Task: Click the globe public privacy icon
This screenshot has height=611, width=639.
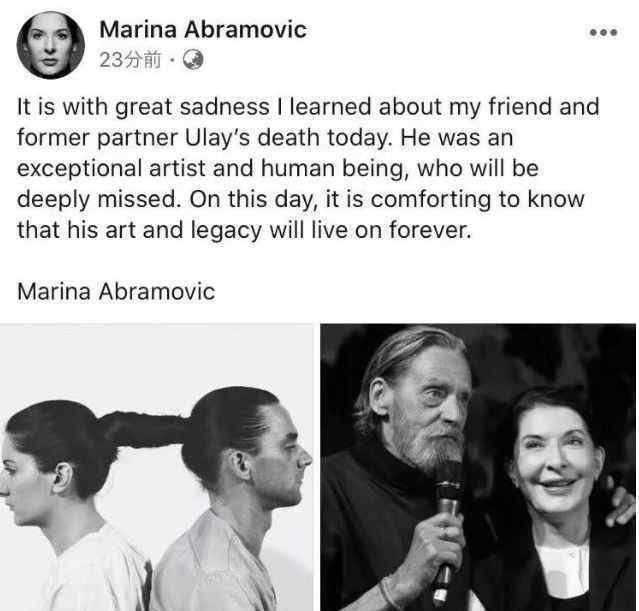Action: pos(193,60)
